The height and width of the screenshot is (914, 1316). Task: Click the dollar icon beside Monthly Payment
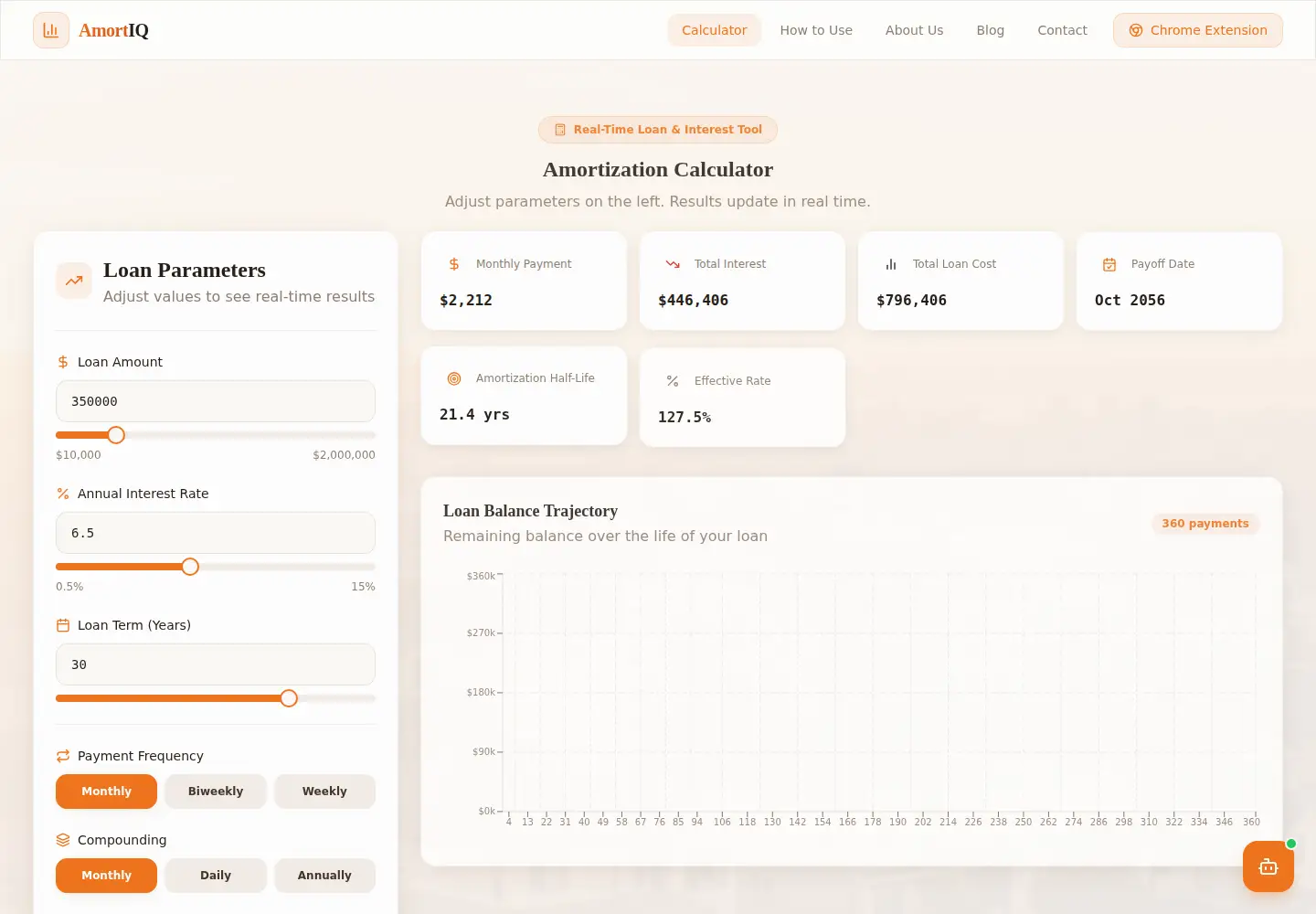[x=454, y=264]
